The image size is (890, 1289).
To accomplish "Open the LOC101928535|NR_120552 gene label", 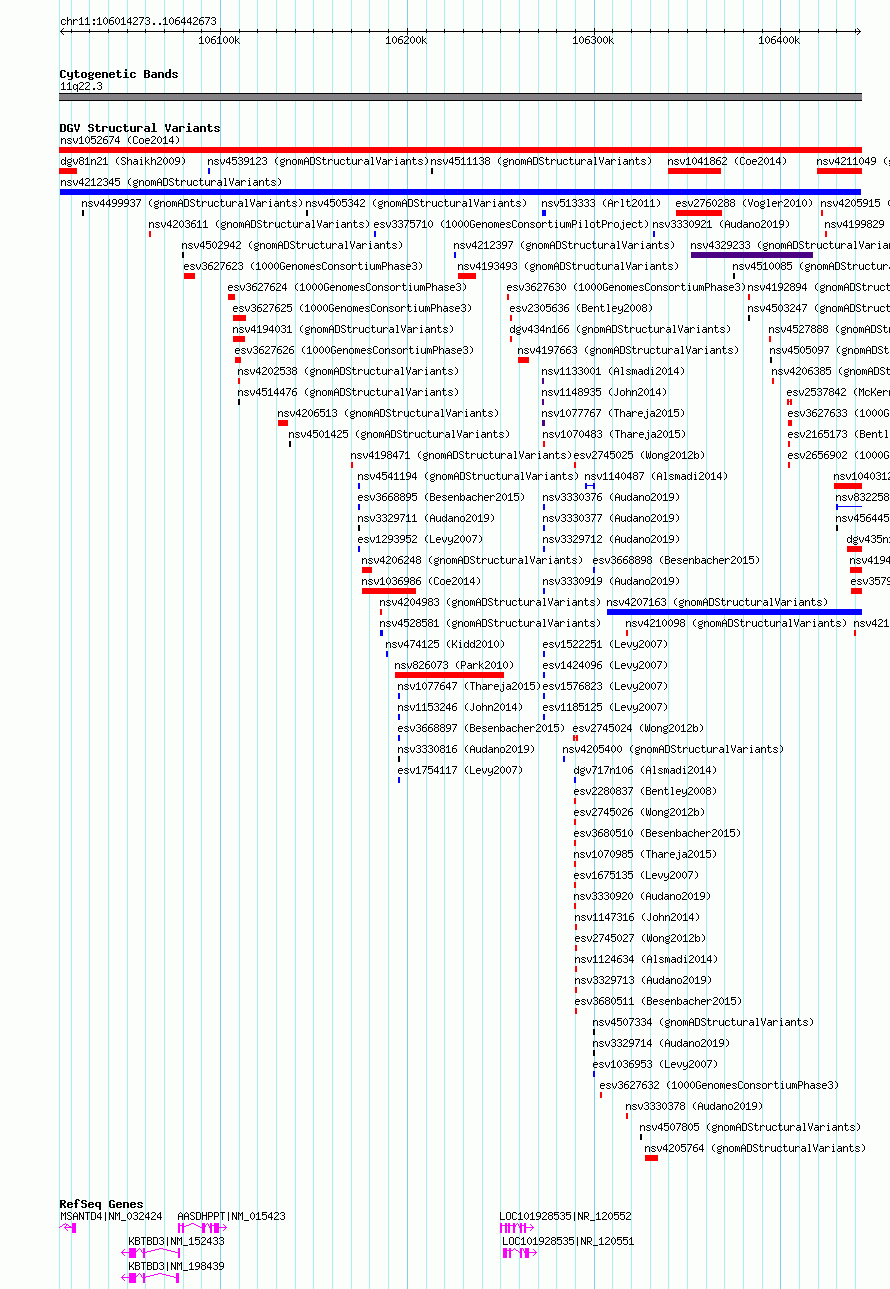I will (566, 1216).
